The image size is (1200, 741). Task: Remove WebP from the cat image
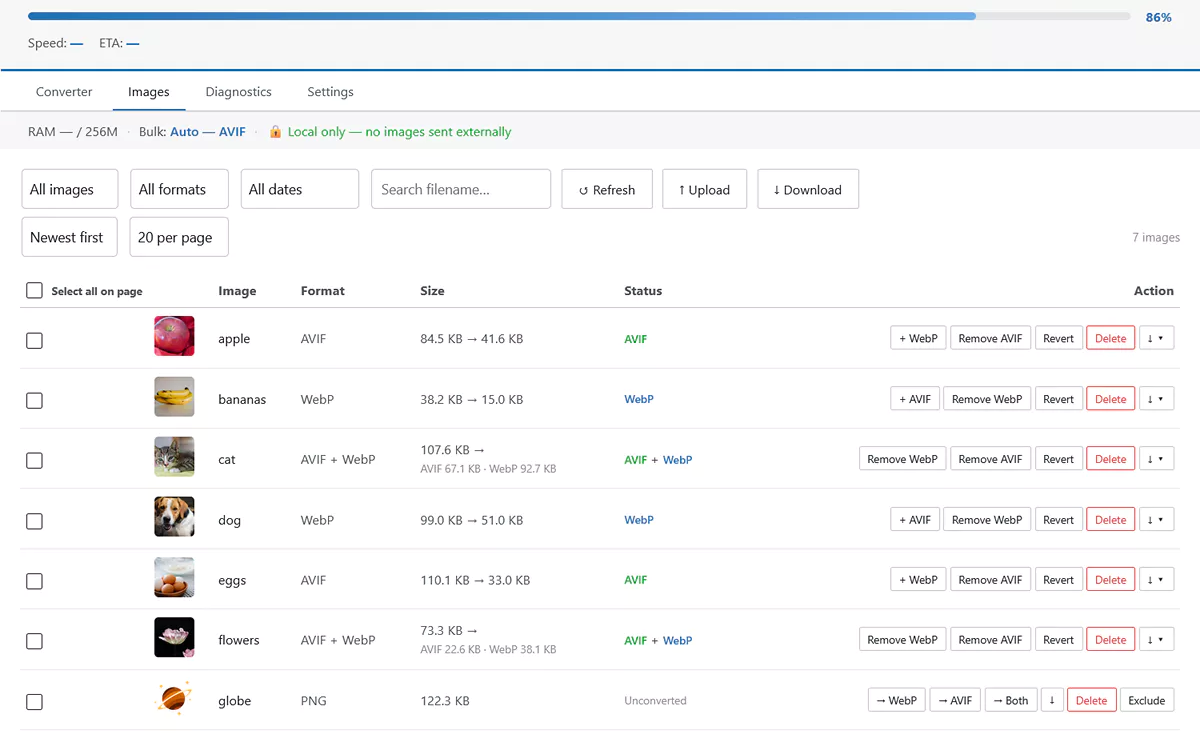[902, 459]
